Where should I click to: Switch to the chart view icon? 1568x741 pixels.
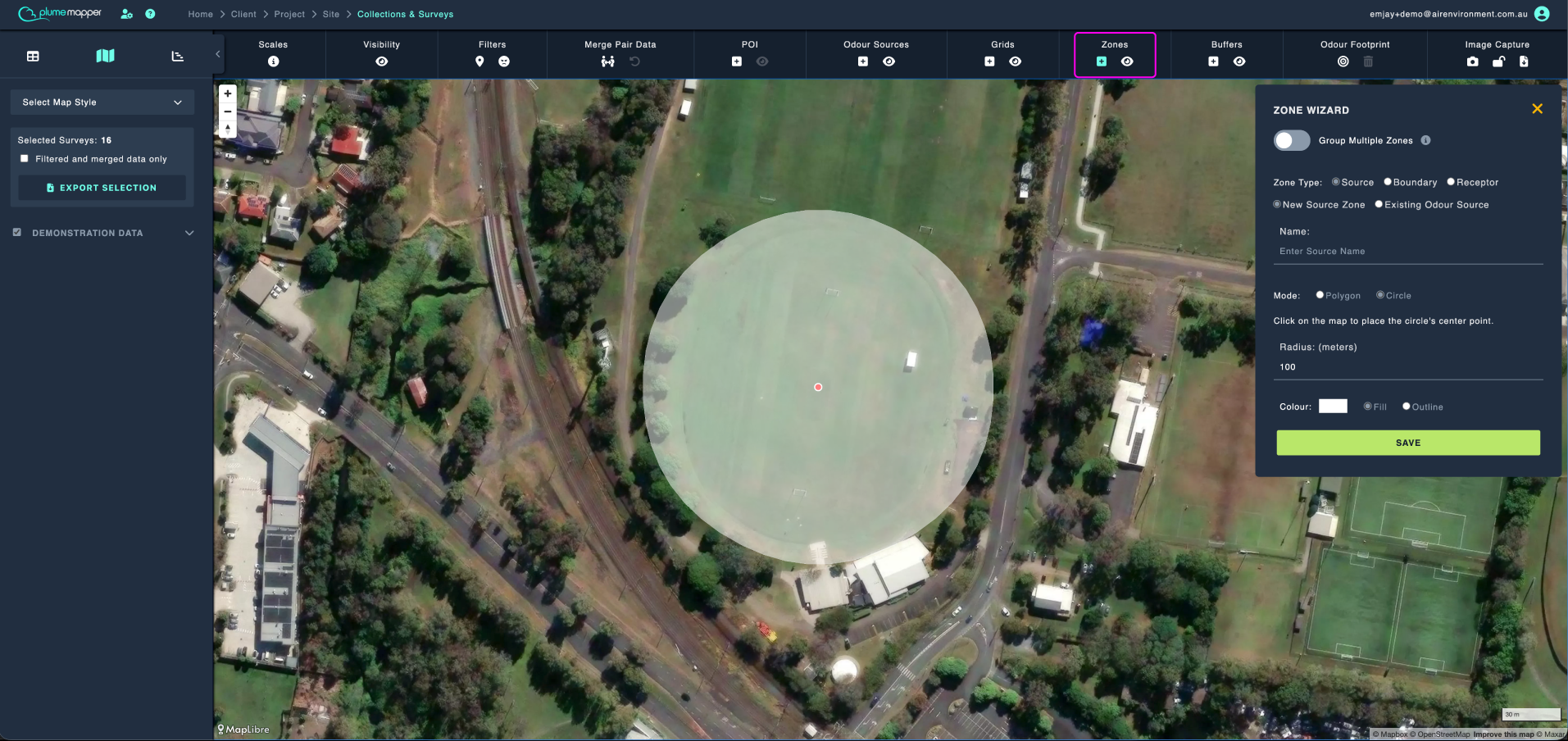[x=177, y=56]
